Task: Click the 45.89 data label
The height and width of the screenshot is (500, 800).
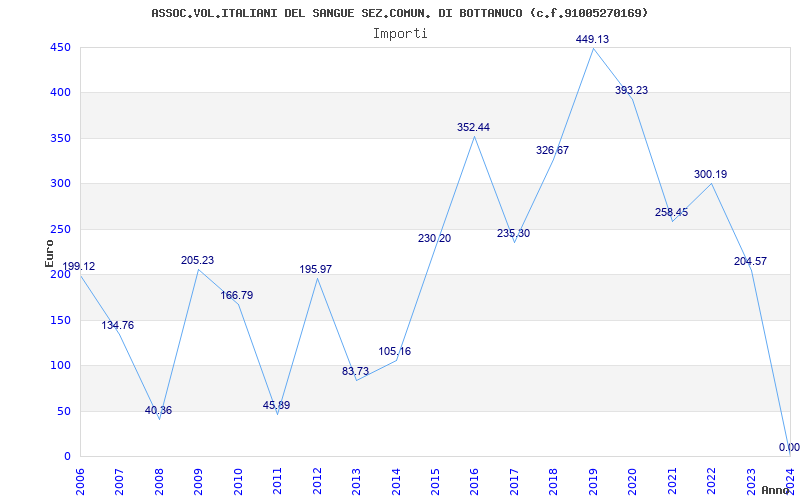Action: 276,406
